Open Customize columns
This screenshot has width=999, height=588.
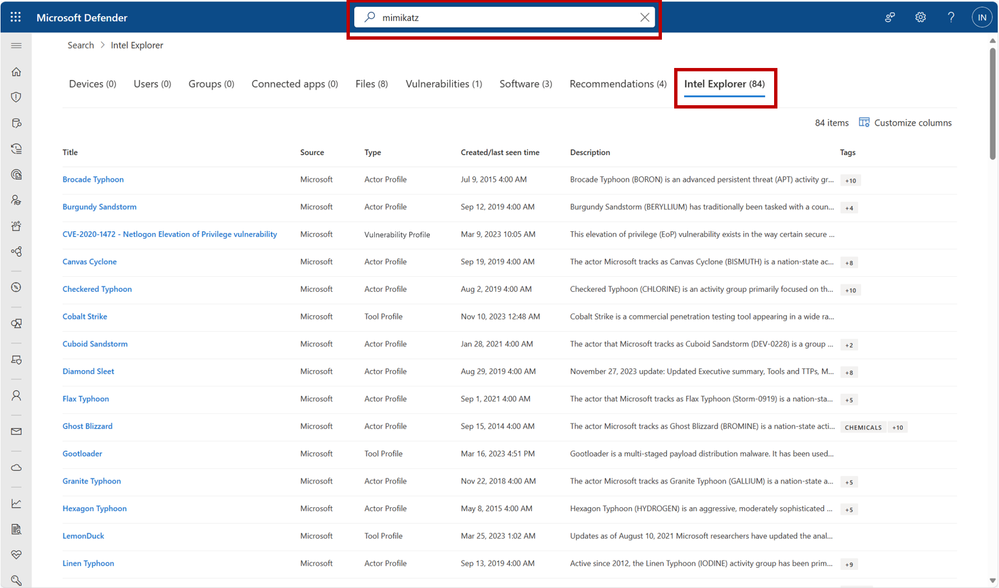(905, 122)
